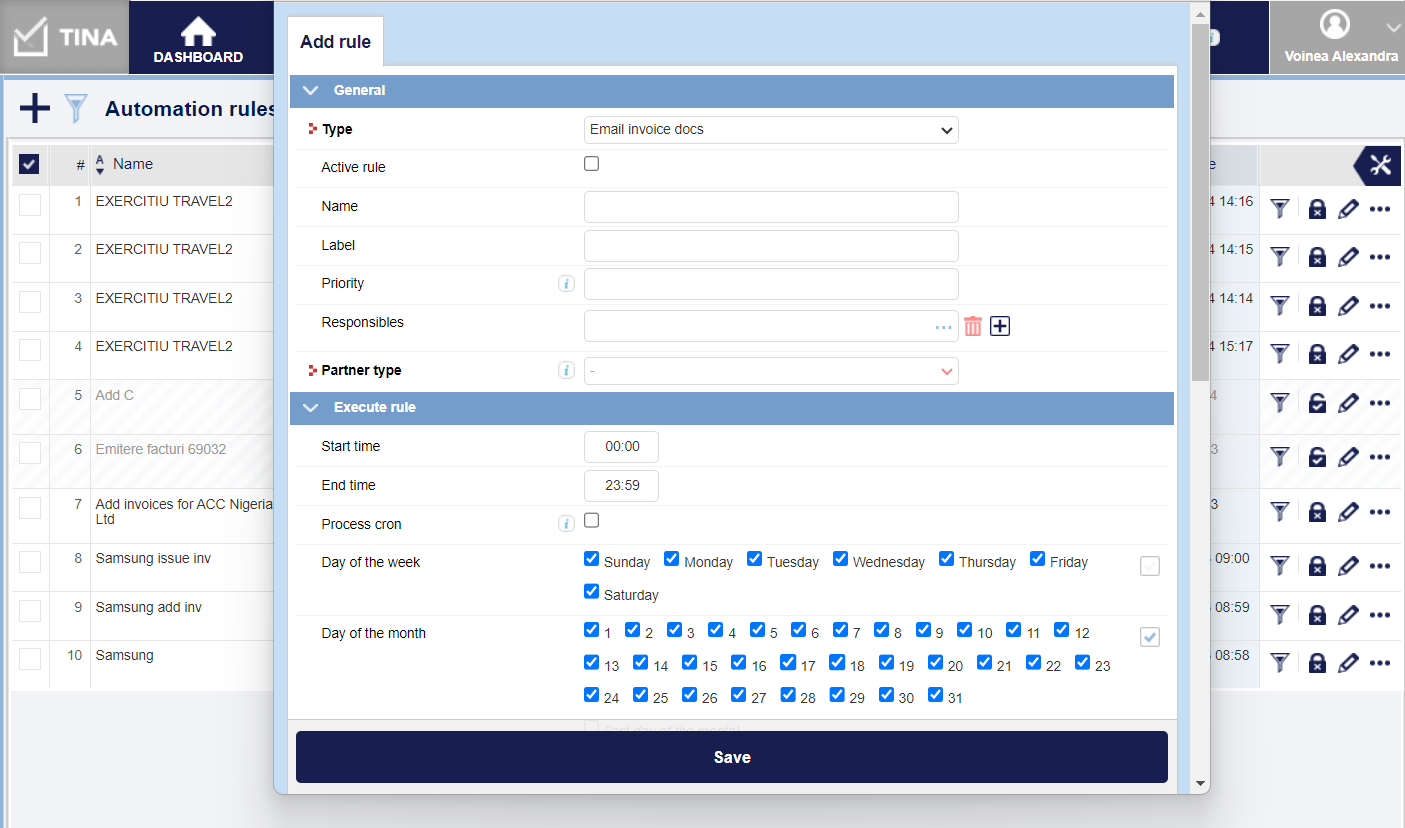
Task: Click the pencil edit icon for row 1
Action: tap(1348, 209)
